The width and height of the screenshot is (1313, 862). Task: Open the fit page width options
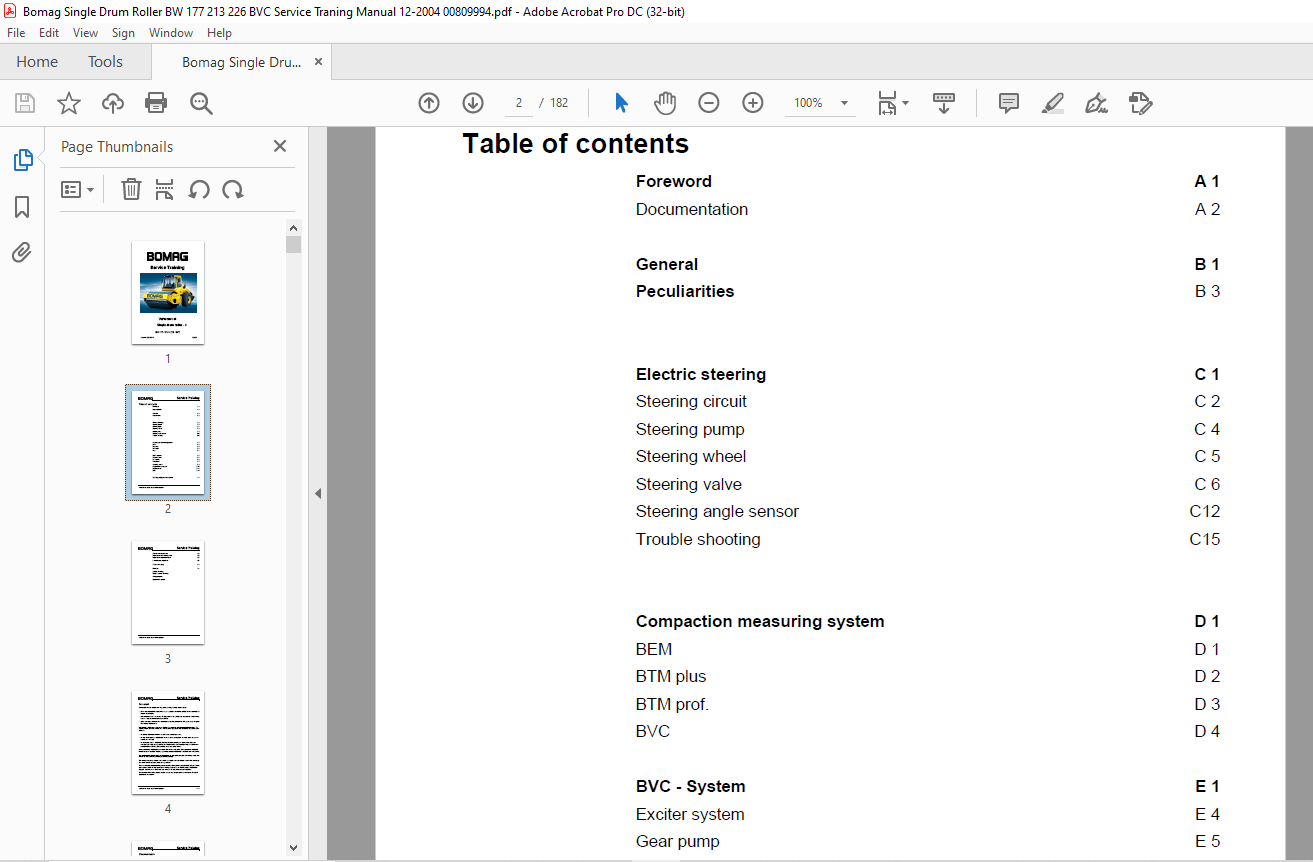[893, 103]
